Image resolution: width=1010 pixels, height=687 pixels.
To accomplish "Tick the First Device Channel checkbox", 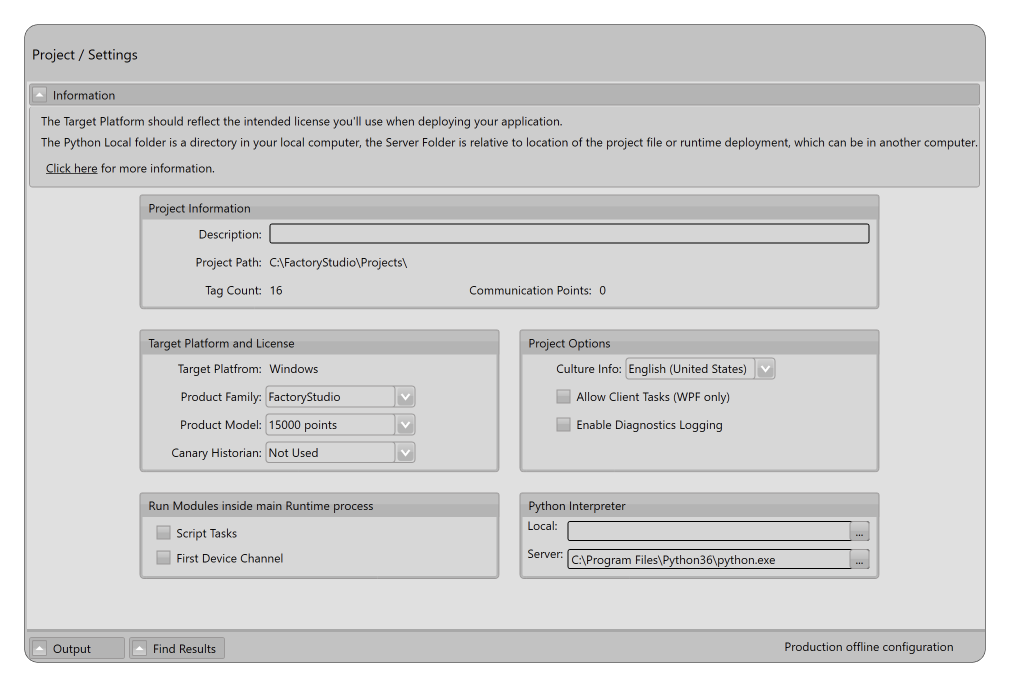I will [x=164, y=558].
